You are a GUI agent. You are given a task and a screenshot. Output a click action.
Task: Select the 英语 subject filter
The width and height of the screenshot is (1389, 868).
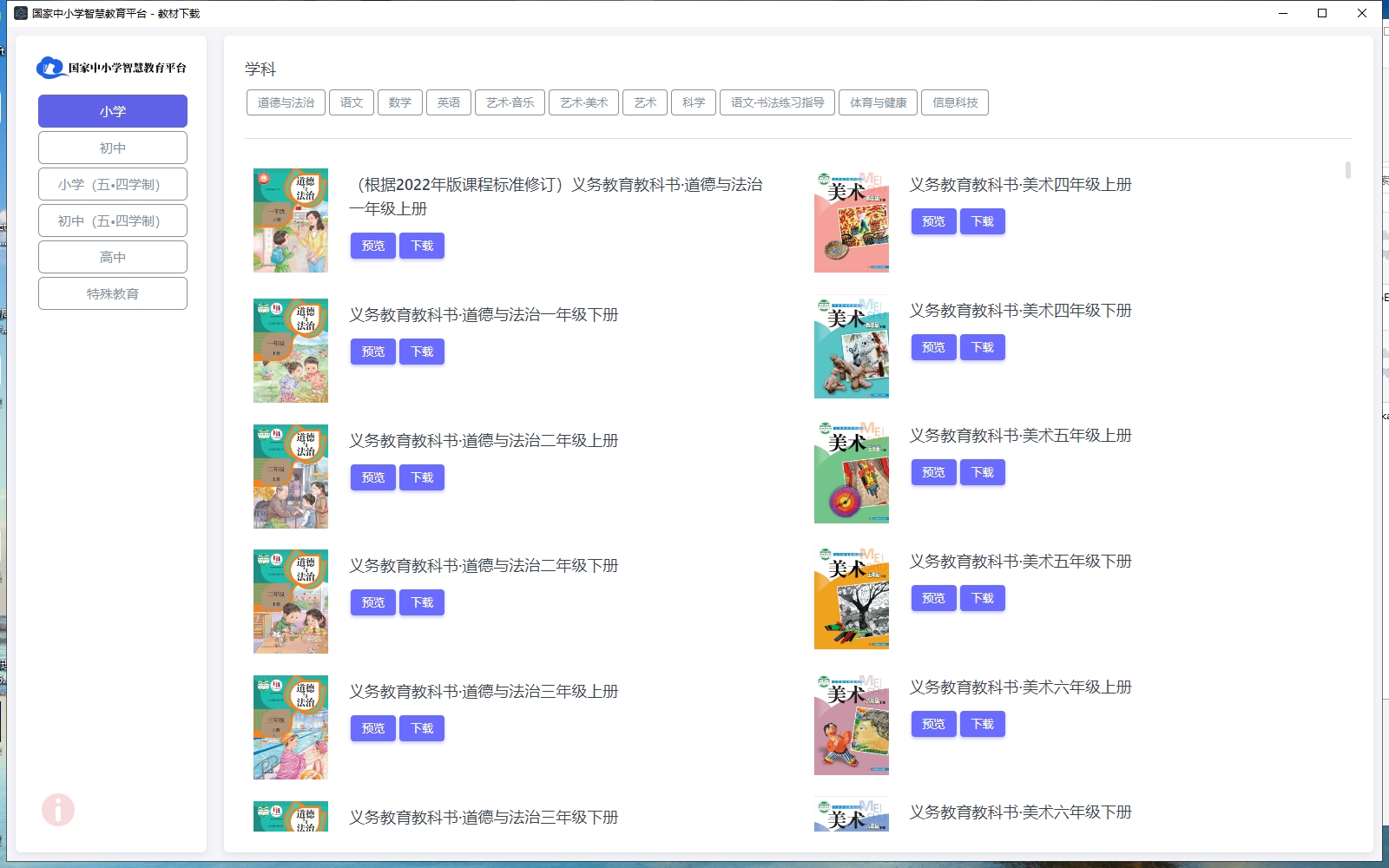click(449, 102)
